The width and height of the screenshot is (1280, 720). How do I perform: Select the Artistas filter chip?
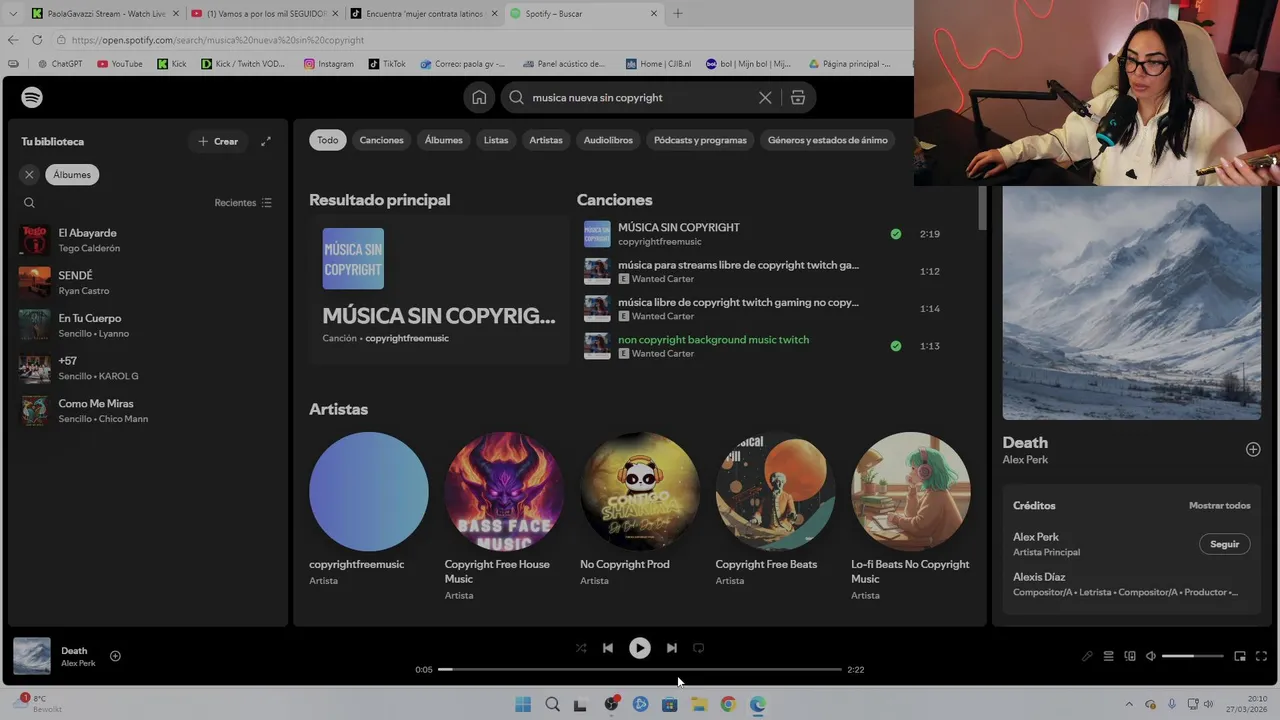tap(546, 140)
